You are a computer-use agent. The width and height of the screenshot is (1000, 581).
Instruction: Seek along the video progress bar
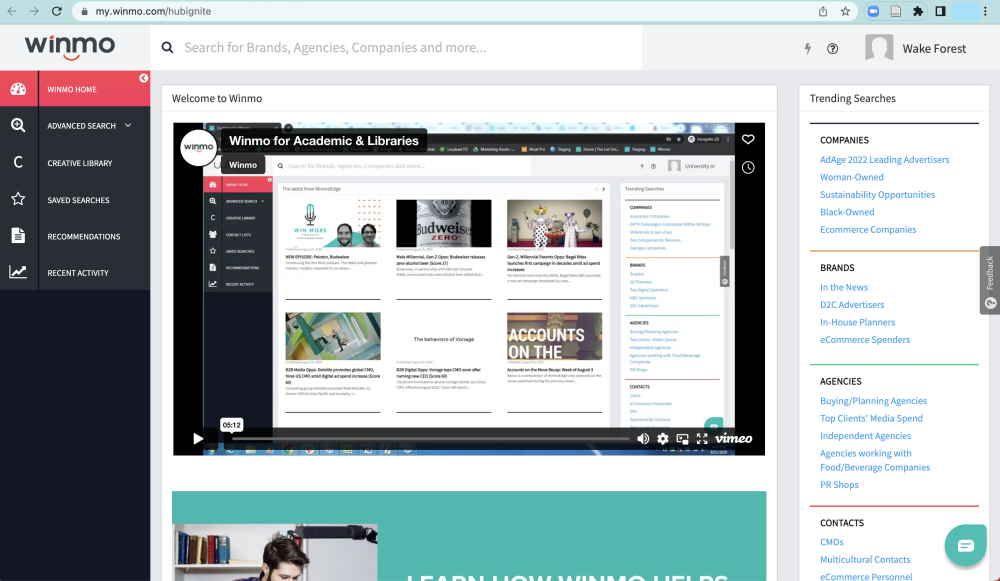(430, 439)
